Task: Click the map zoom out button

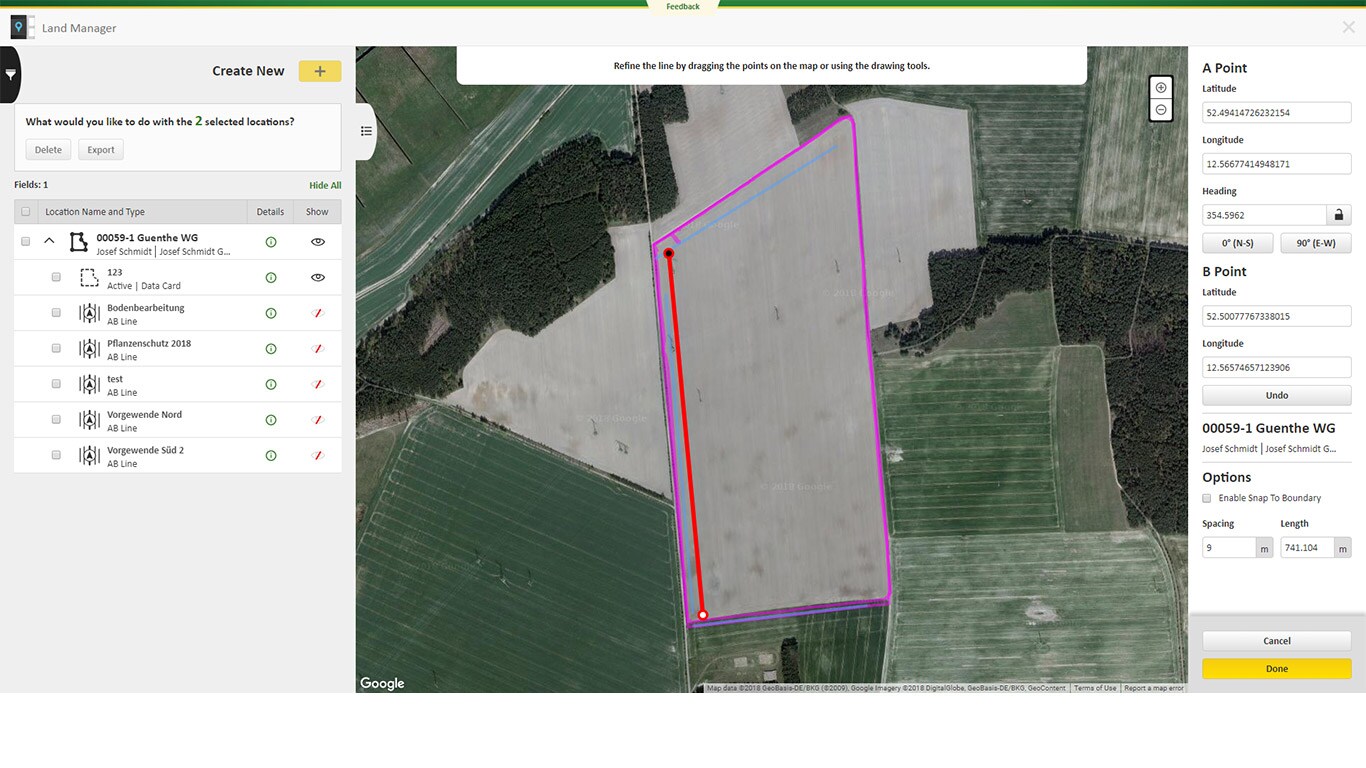Action: pos(1160,110)
